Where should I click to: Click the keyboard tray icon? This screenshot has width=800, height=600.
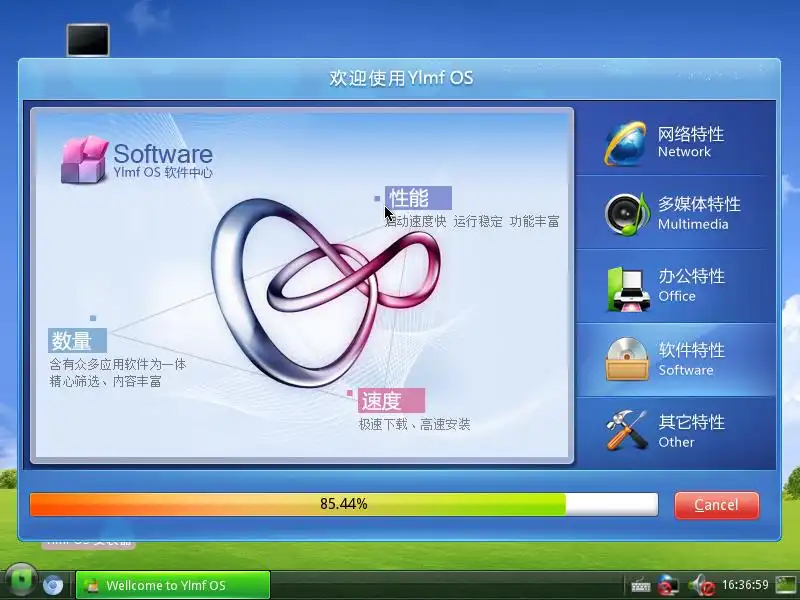[x=640, y=585]
